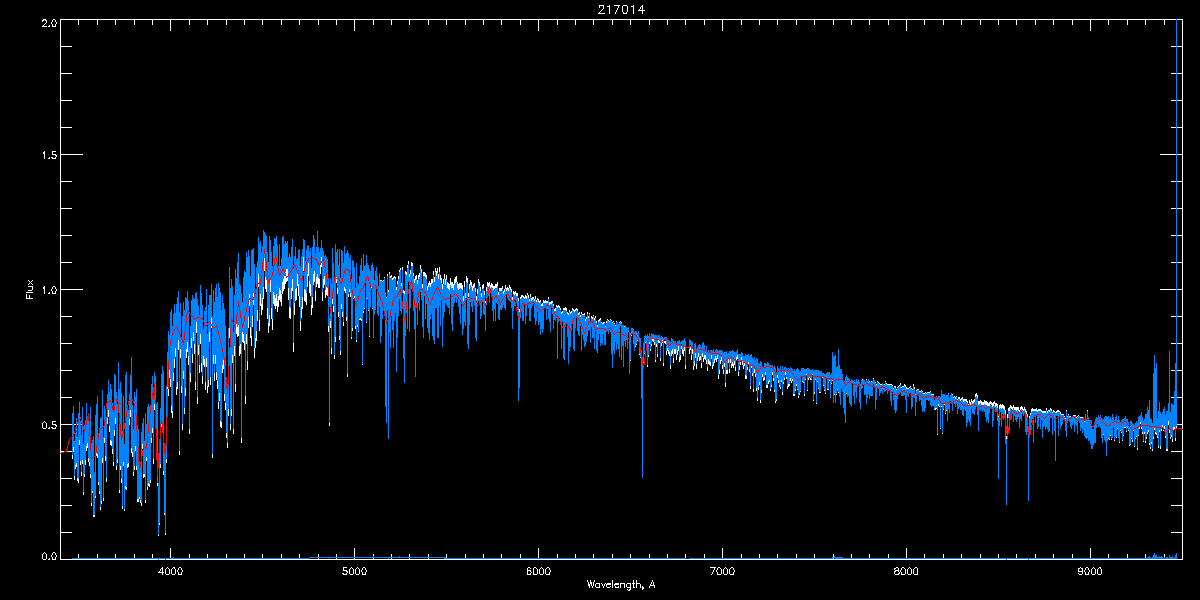Click the deepest dip just below 4000 Å
Screen dimensions: 1200x600
(x=158, y=533)
